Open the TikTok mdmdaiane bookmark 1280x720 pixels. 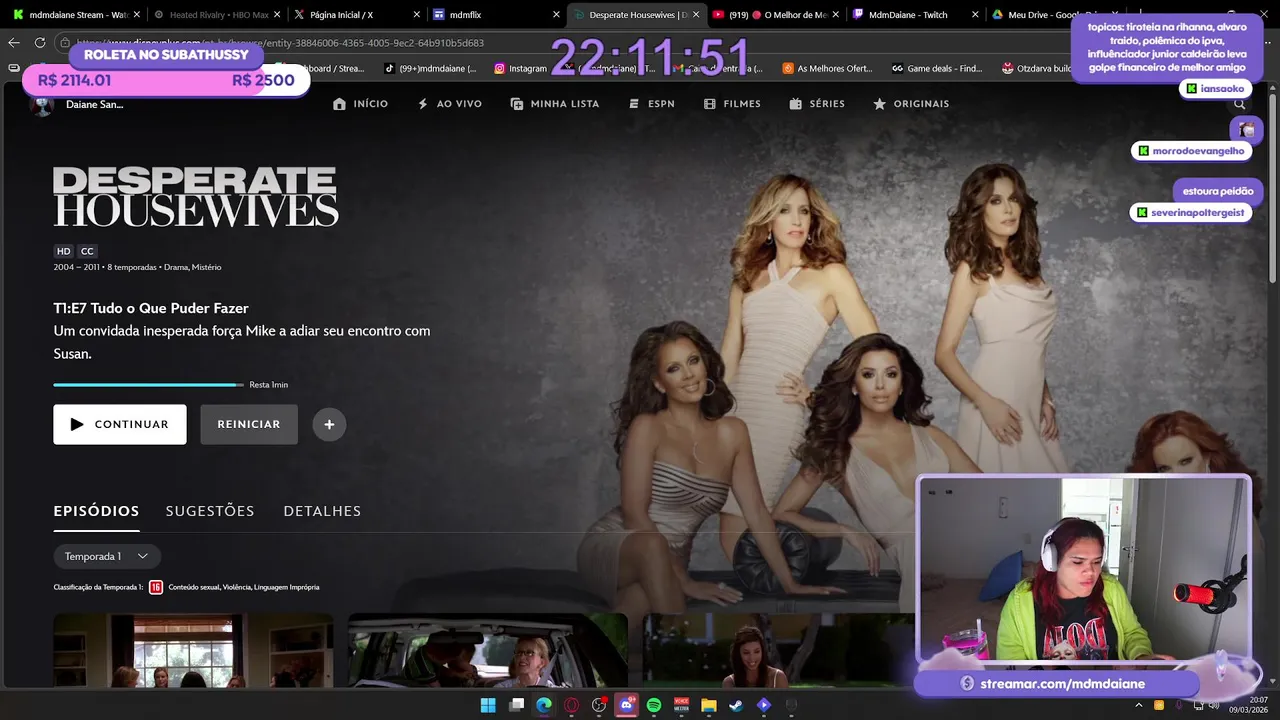tap(430, 68)
